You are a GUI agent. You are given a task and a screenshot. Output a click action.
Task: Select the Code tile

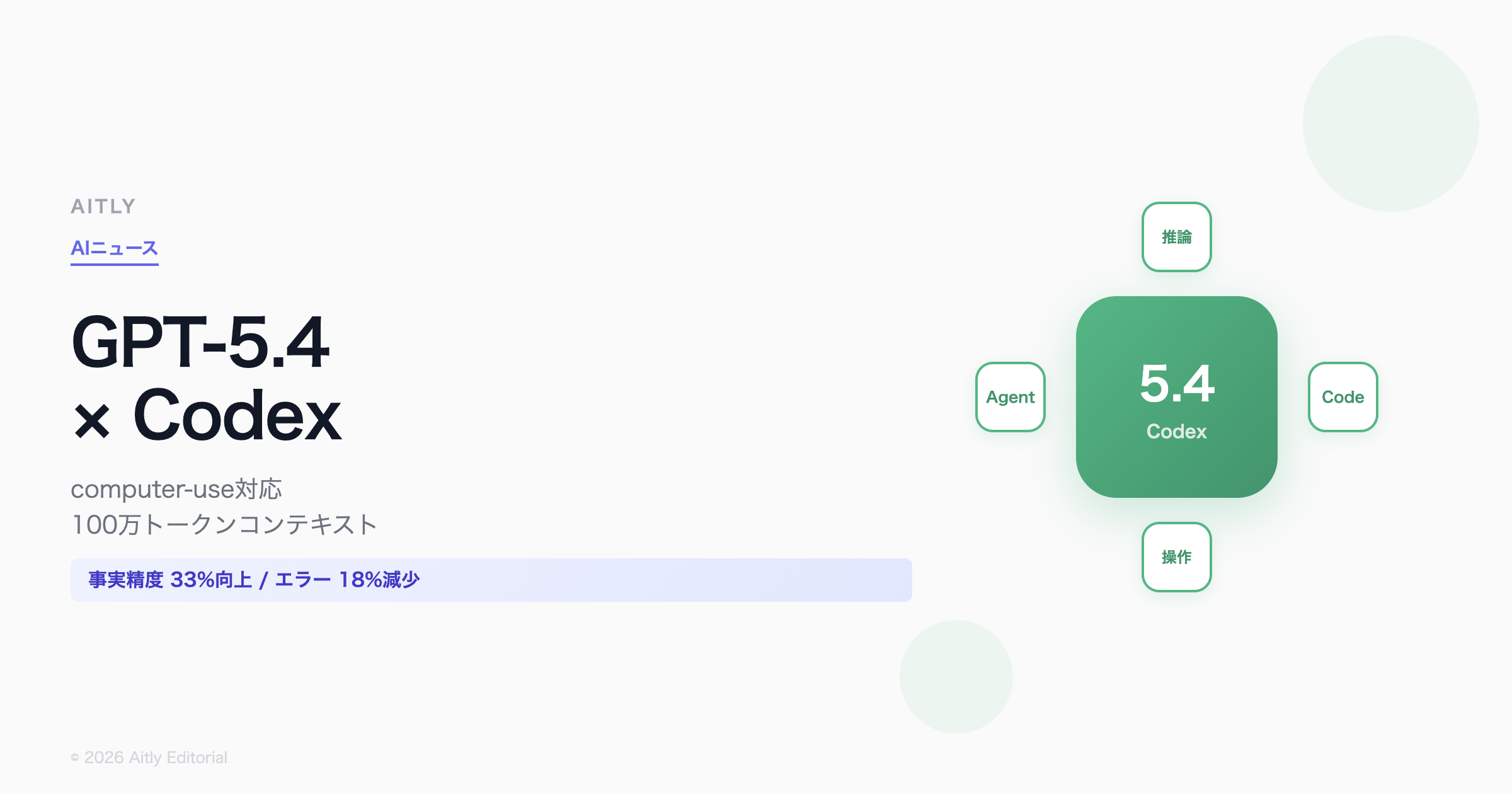point(1343,397)
